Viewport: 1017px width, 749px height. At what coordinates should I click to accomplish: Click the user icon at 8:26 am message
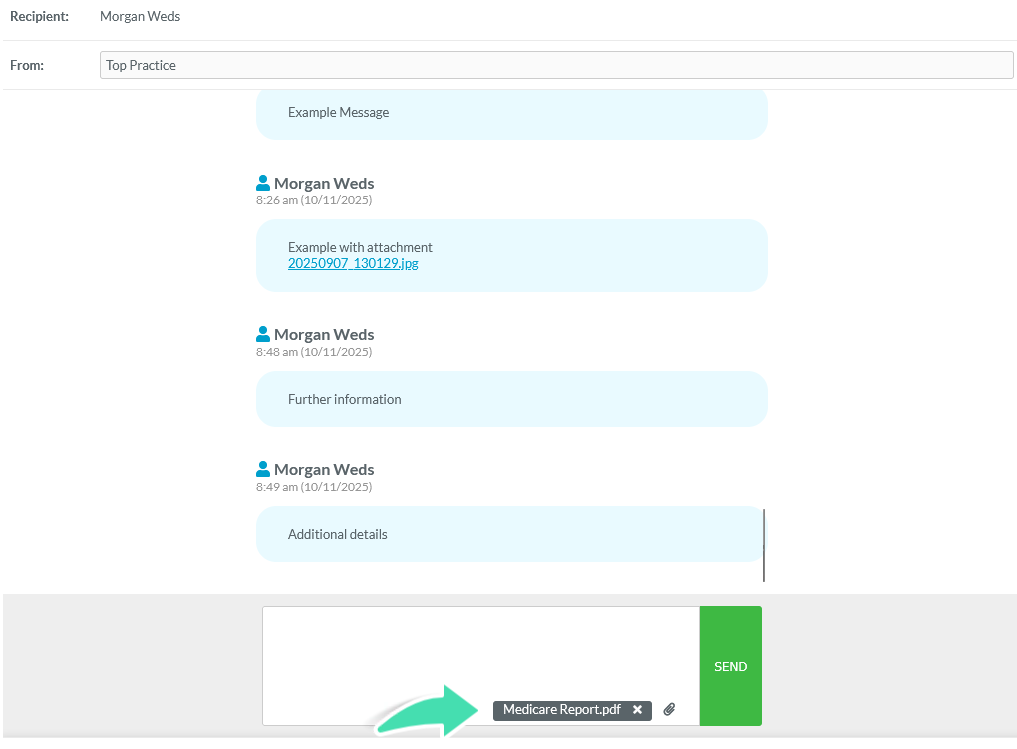click(x=263, y=183)
